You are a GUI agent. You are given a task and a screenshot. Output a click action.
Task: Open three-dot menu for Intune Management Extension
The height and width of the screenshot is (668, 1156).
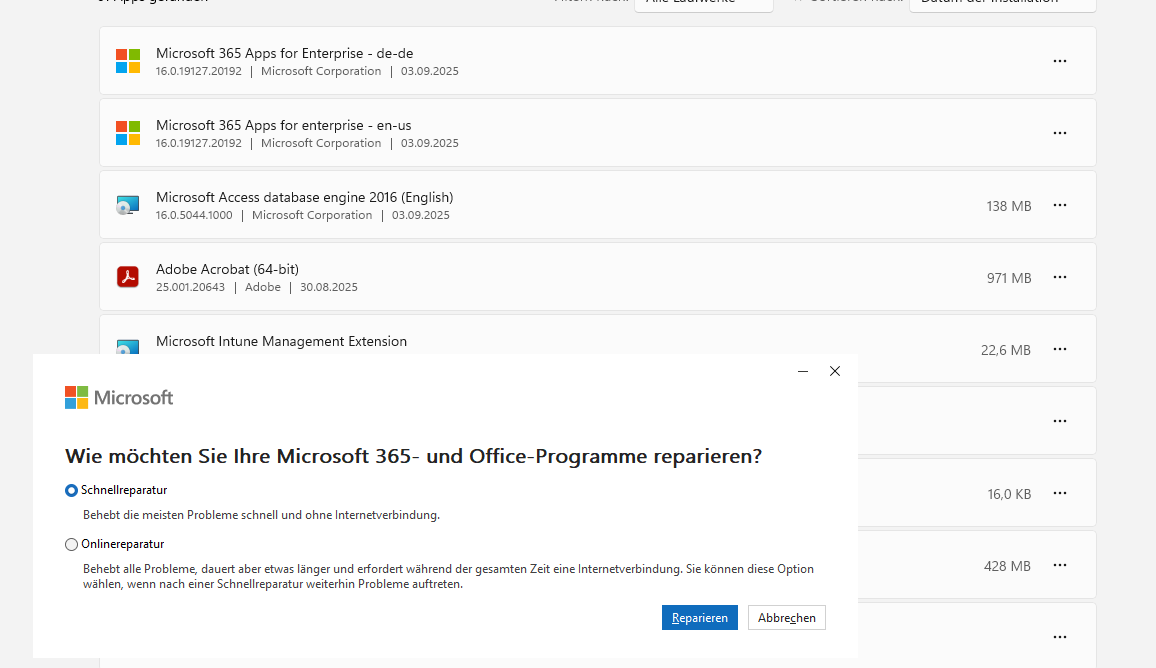tap(1059, 349)
